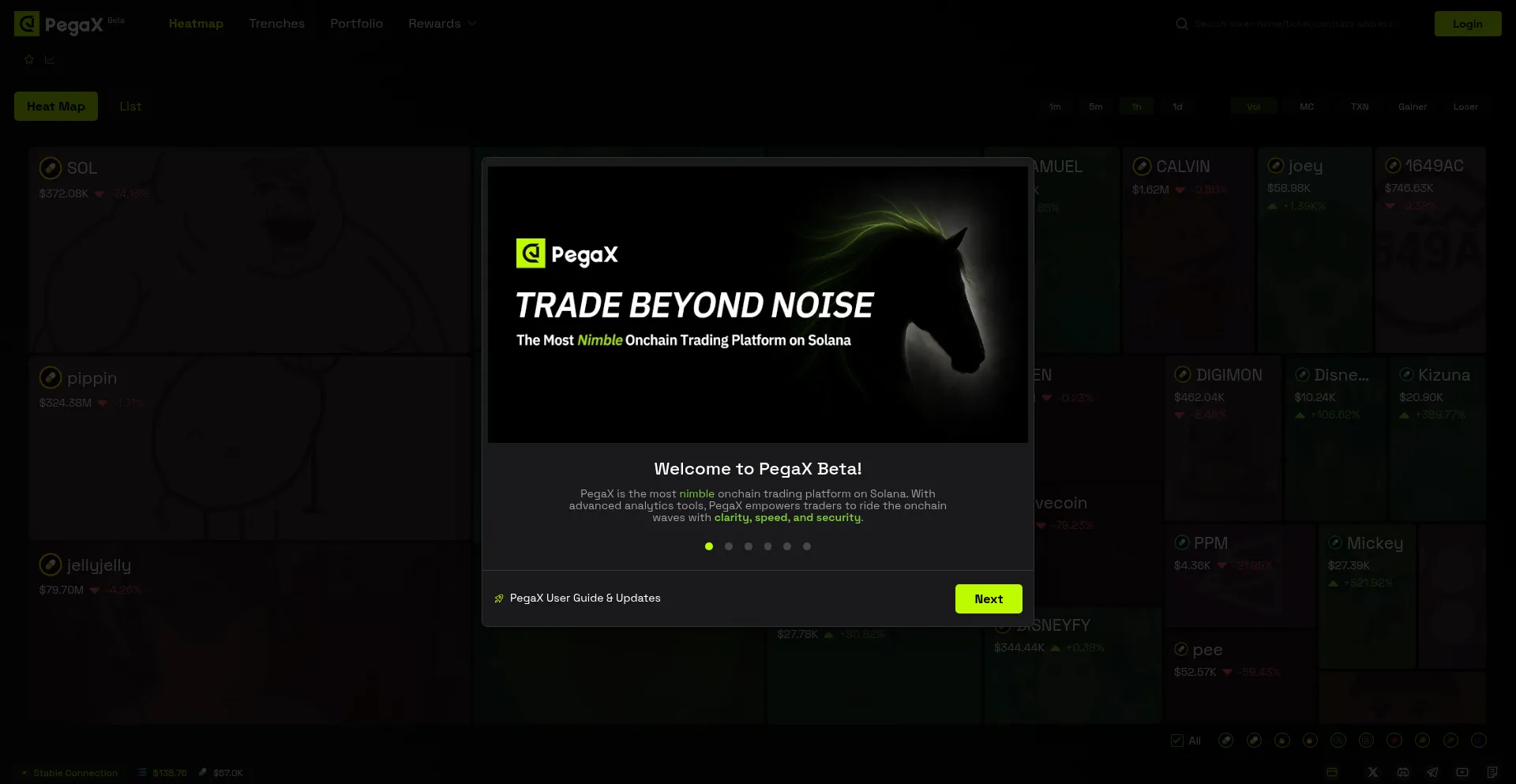Open the Telegram paper-plane icon
This screenshot has width=1516, height=784.
tap(1432, 772)
